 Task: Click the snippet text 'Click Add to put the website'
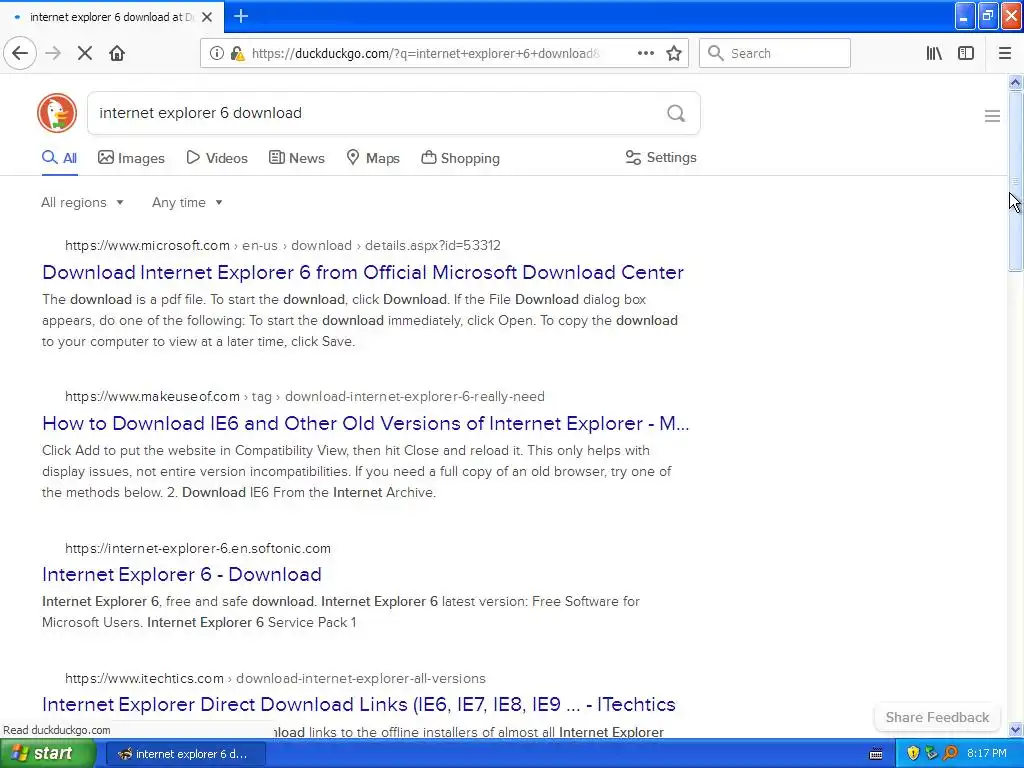tap(136, 451)
